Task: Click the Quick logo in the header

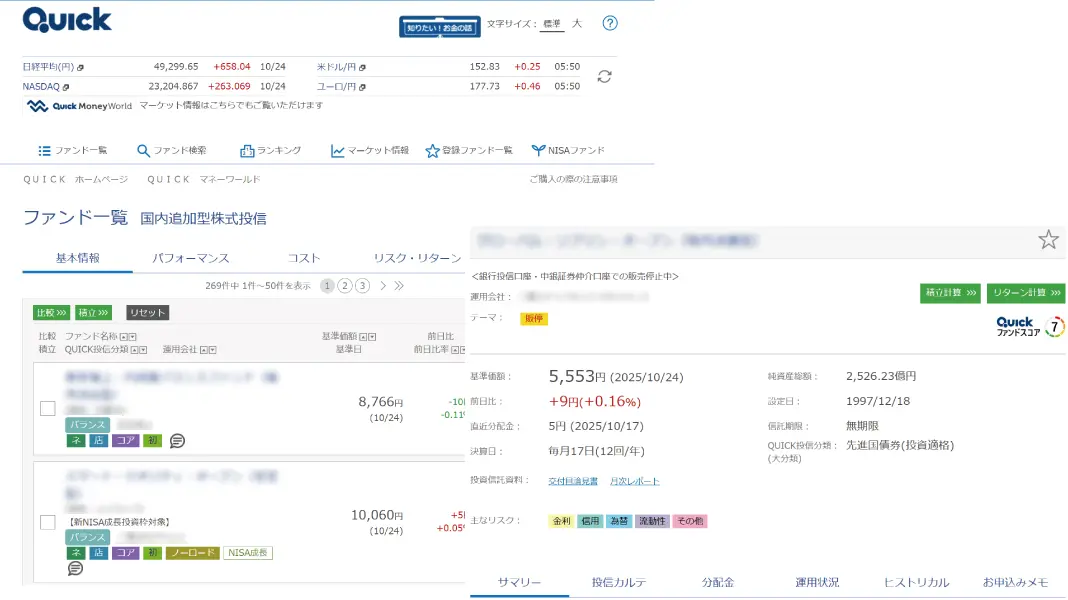Action: pos(67,20)
